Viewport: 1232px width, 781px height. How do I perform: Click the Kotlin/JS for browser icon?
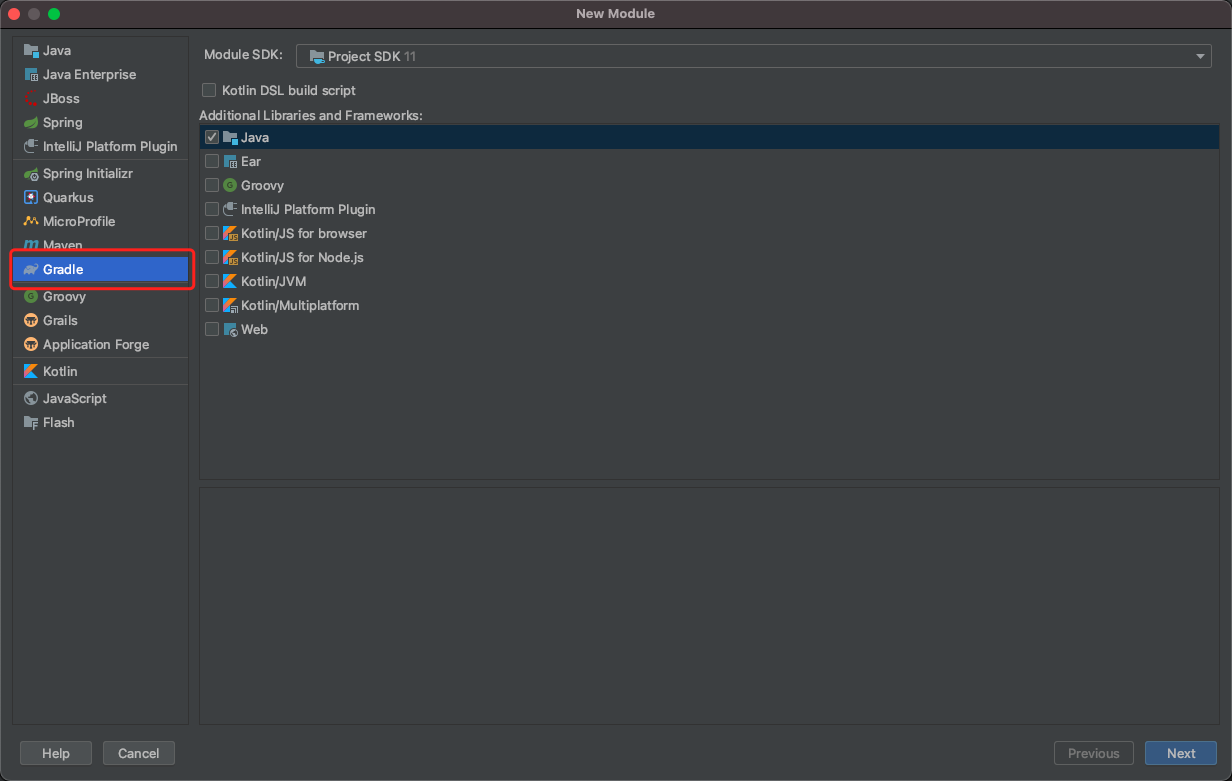[230, 233]
